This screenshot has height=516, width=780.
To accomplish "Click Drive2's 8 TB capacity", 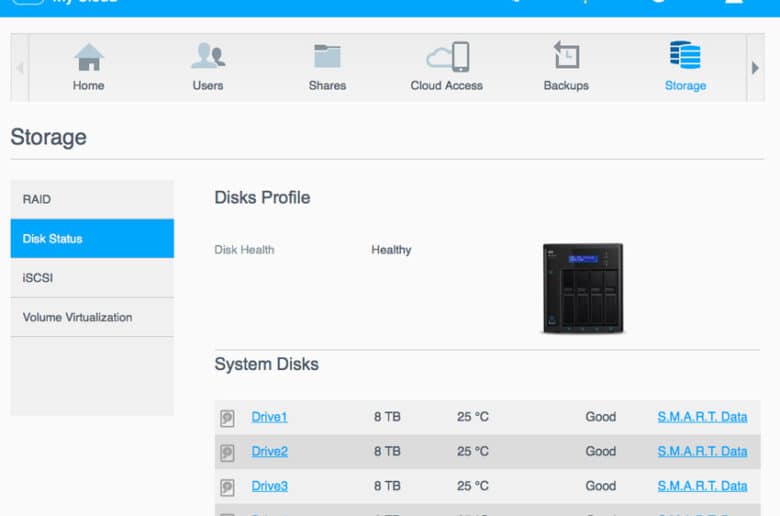I will 387,451.
